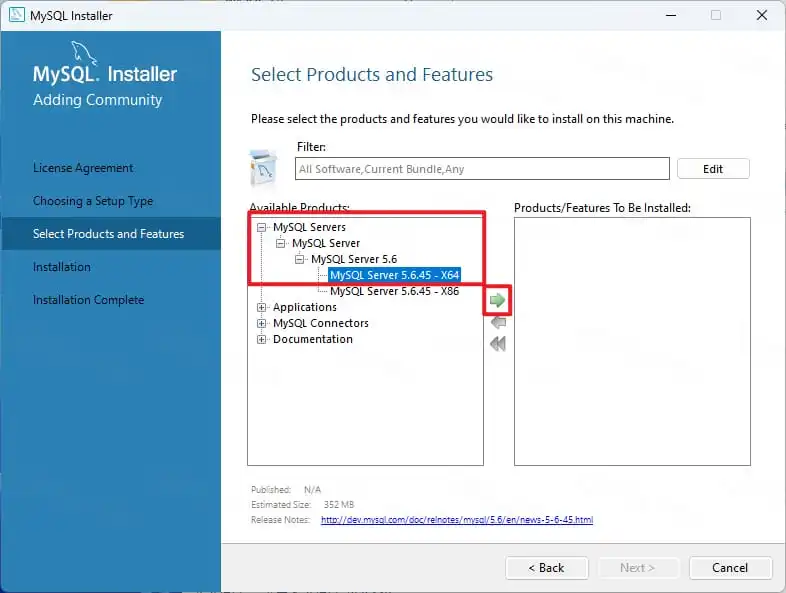786x593 pixels.
Task: Select the MySQL Servers tree label
Action: click(309, 227)
